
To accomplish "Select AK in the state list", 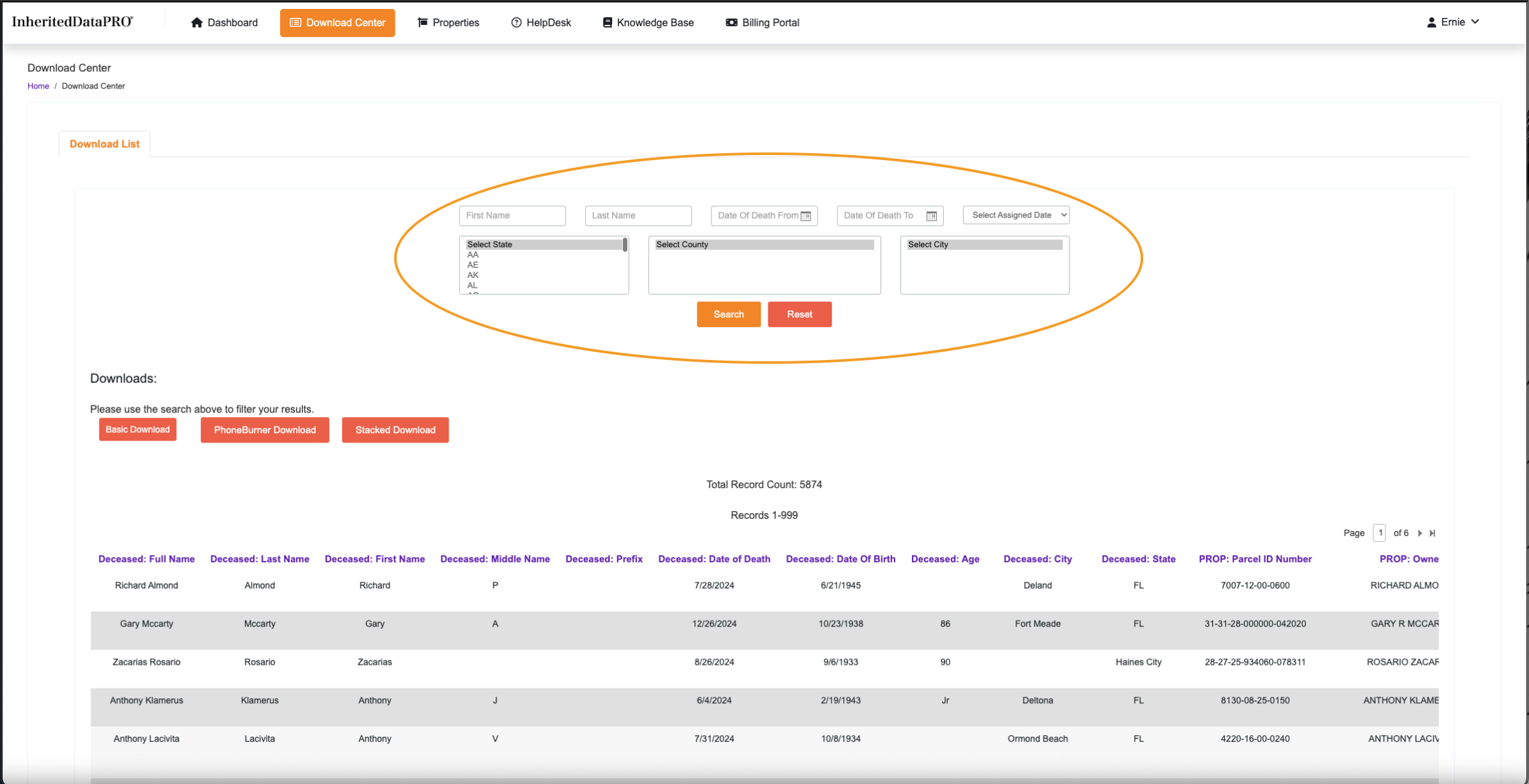I will point(473,275).
